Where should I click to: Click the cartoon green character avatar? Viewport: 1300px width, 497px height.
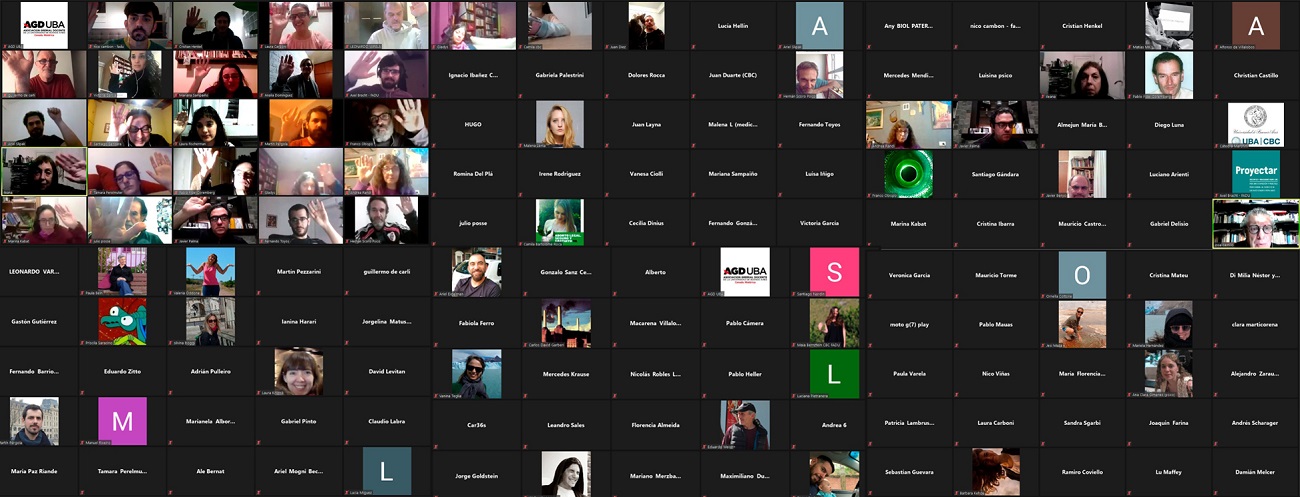tap(122, 321)
